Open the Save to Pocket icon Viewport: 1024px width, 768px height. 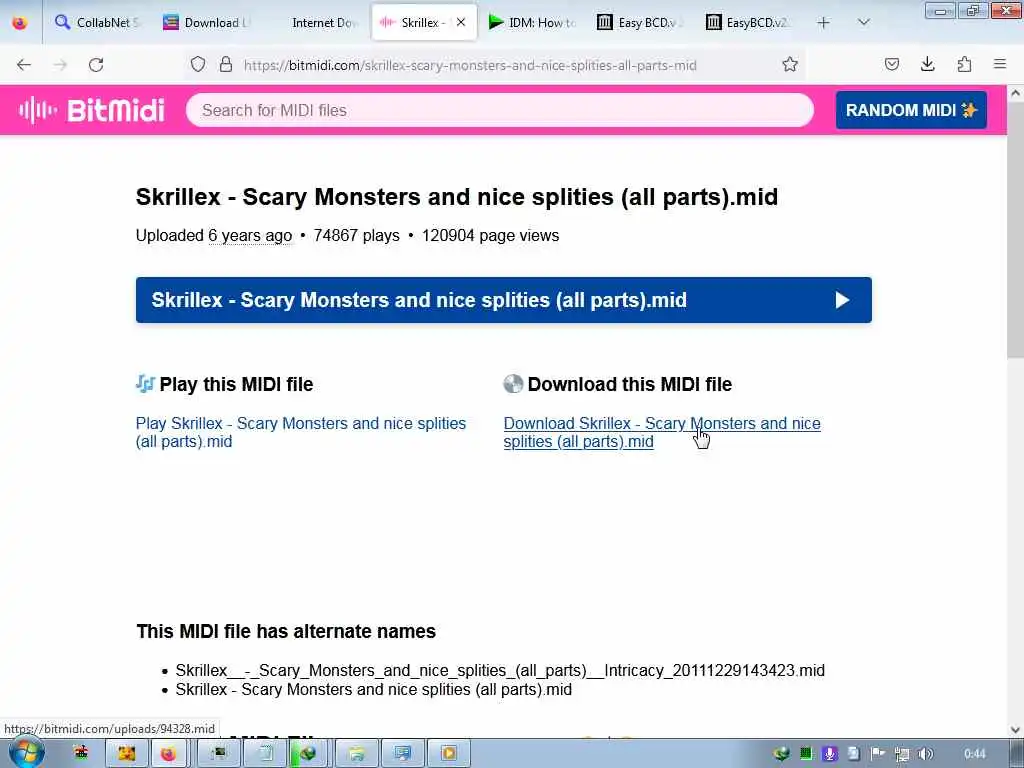coord(892,64)
